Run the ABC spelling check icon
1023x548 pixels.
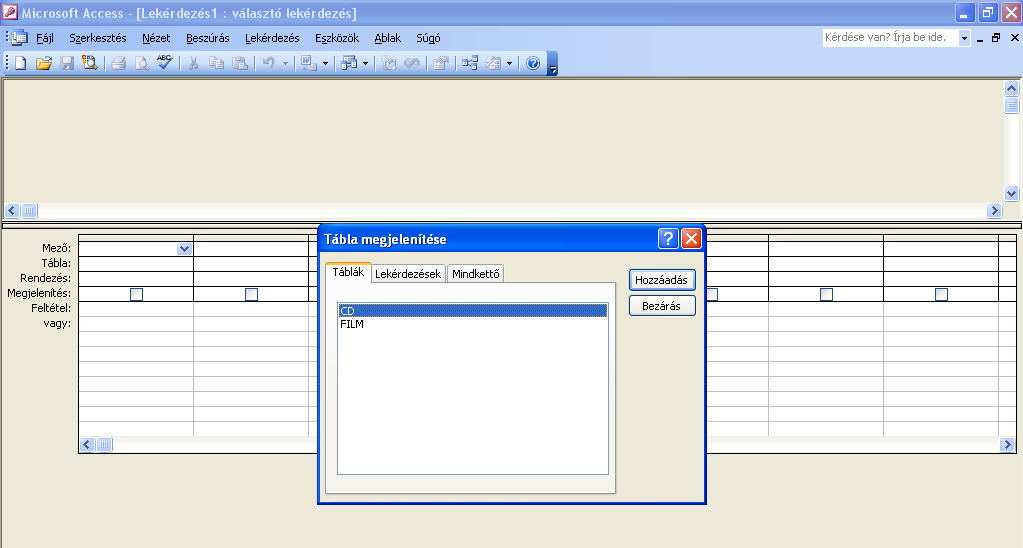[x=164, y=63]
